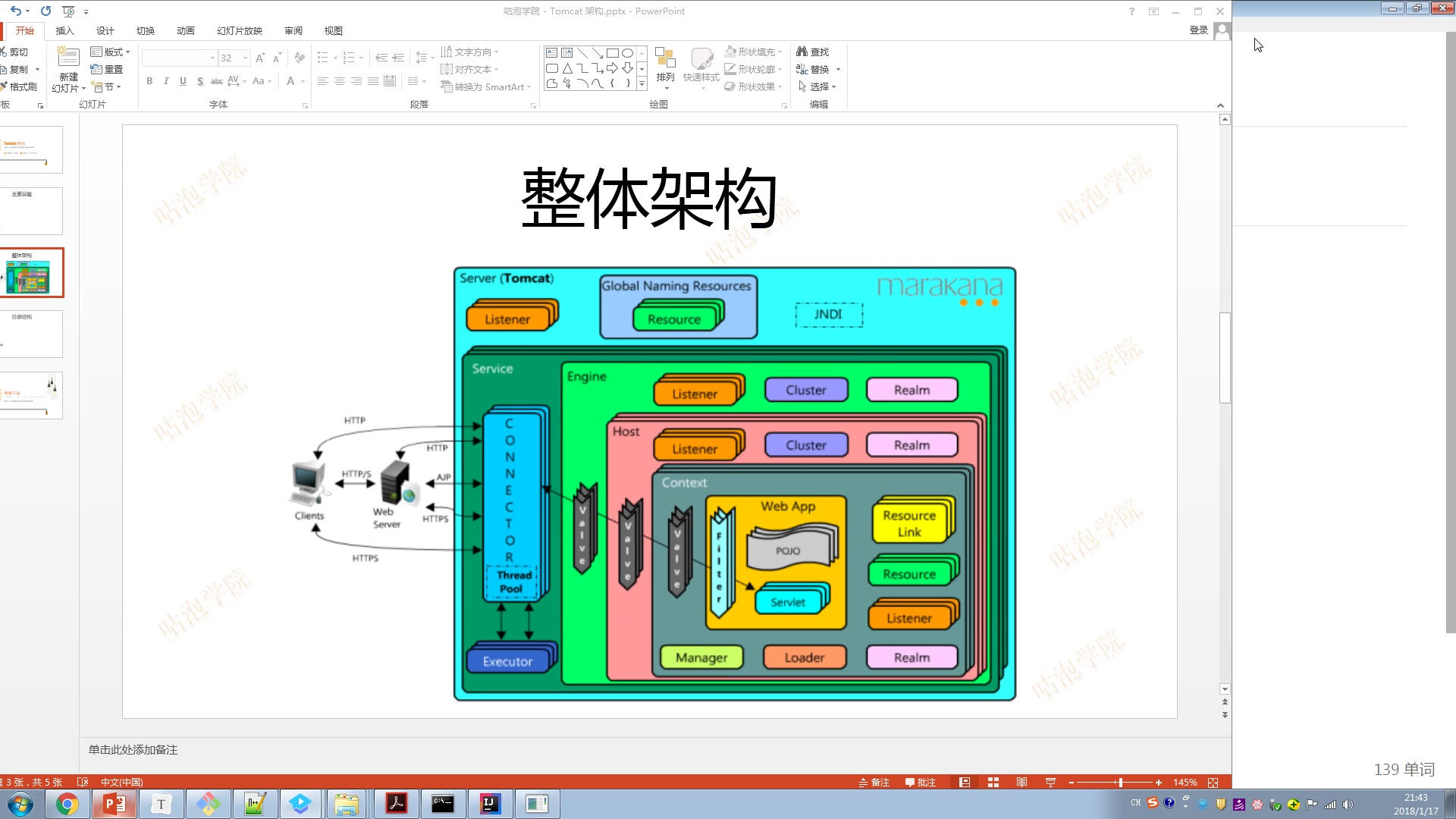The height and width of the screenshot is (819, 1456).
Task: Collapse the ribbon with the up chevron
Action: tap(1220, 105)
